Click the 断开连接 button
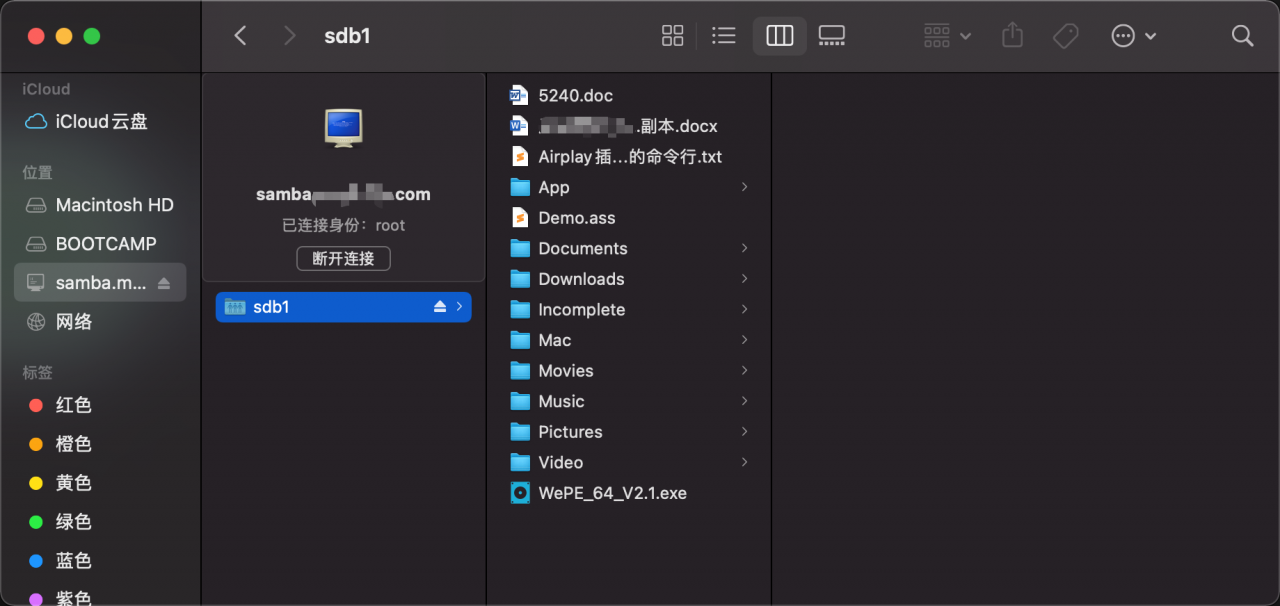 point(343,258)
